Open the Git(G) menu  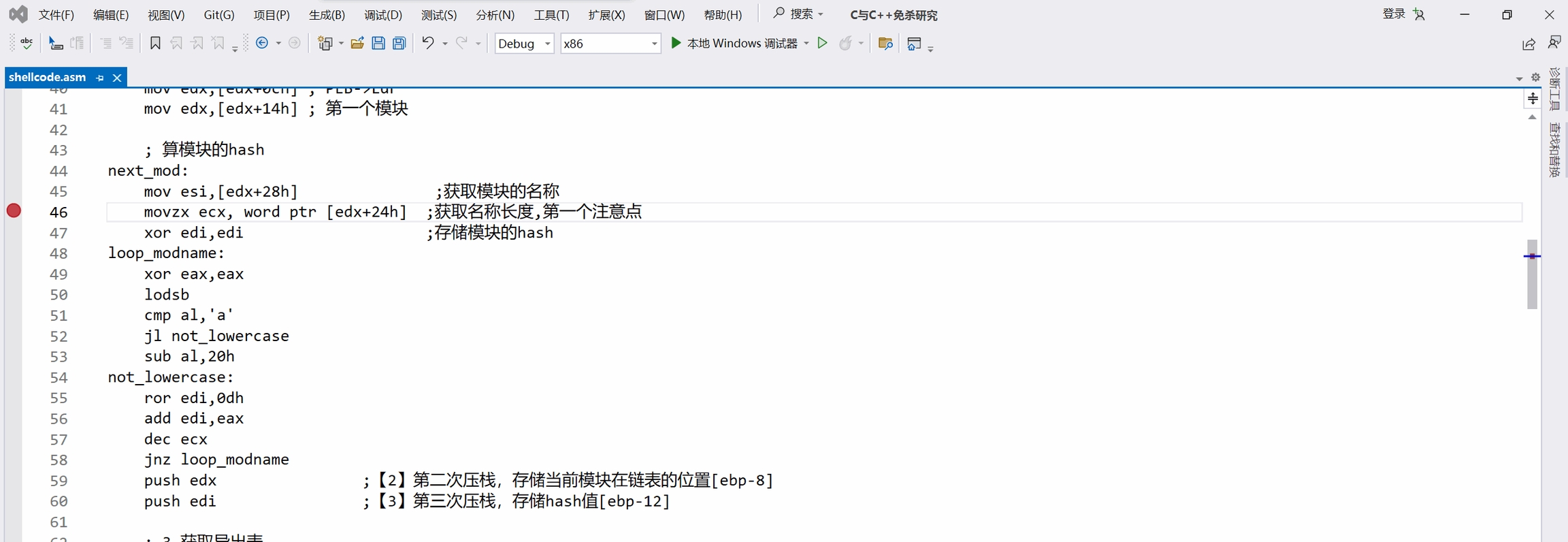pos(218,14)
